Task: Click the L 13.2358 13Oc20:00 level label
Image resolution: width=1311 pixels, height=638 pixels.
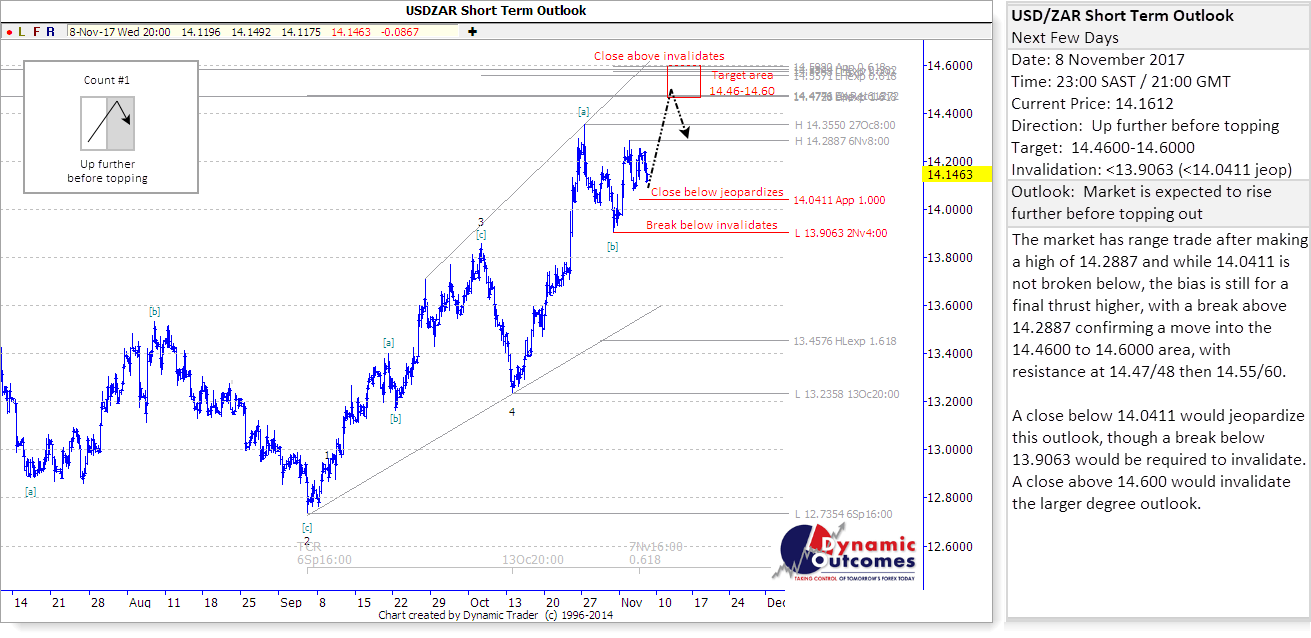Action: coord(846,394)
